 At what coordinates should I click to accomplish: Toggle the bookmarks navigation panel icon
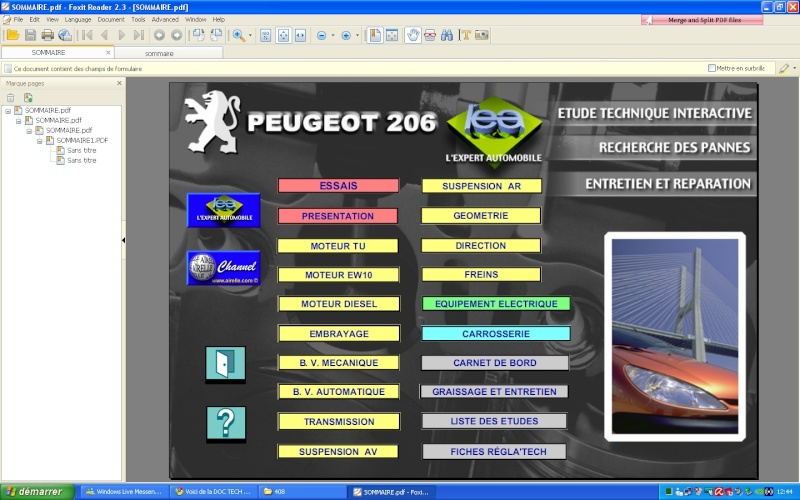(375, 35)
